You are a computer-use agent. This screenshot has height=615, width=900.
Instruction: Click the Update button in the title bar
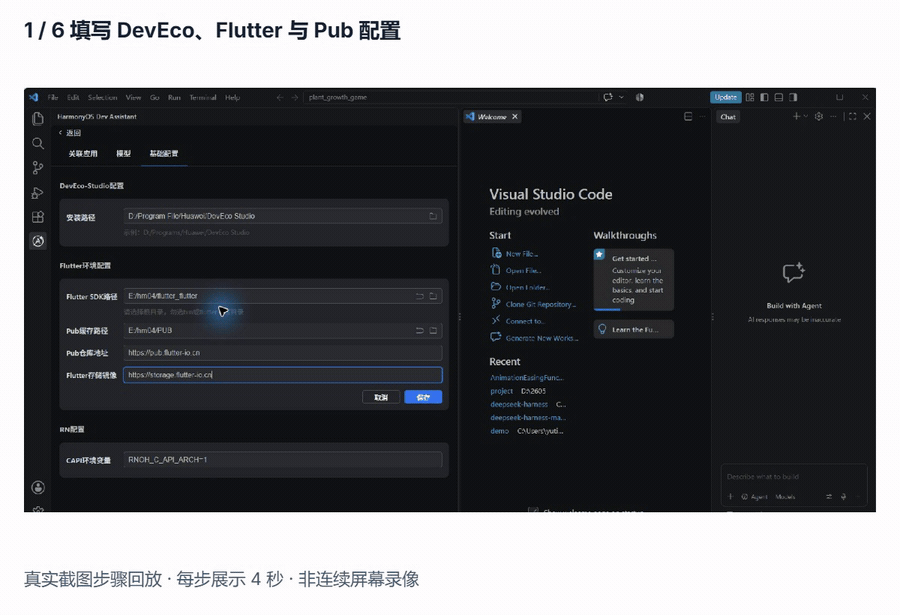726,98
